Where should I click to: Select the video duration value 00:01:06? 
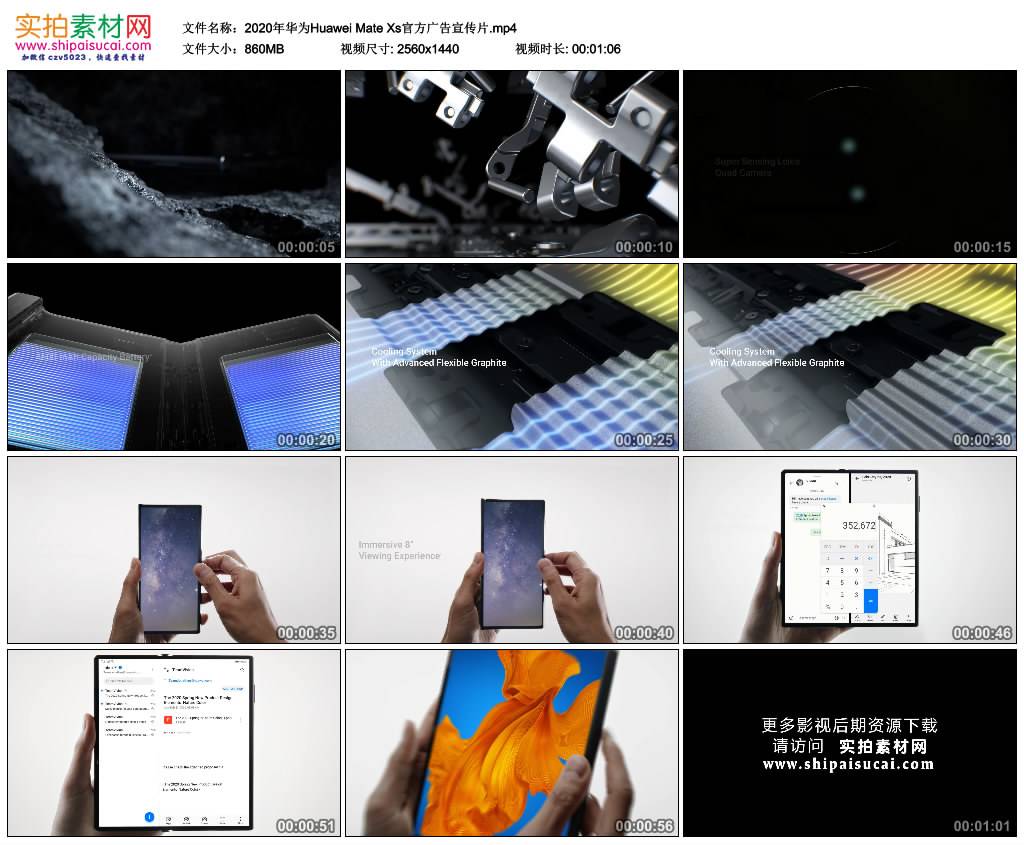click(596, 49)
